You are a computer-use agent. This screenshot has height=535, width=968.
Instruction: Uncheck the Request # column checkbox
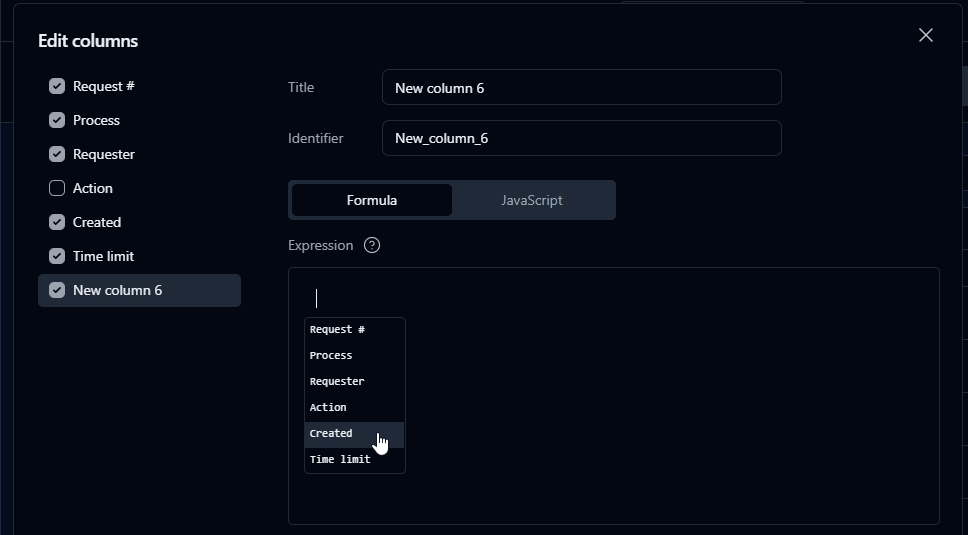click(x=57, y=86)
